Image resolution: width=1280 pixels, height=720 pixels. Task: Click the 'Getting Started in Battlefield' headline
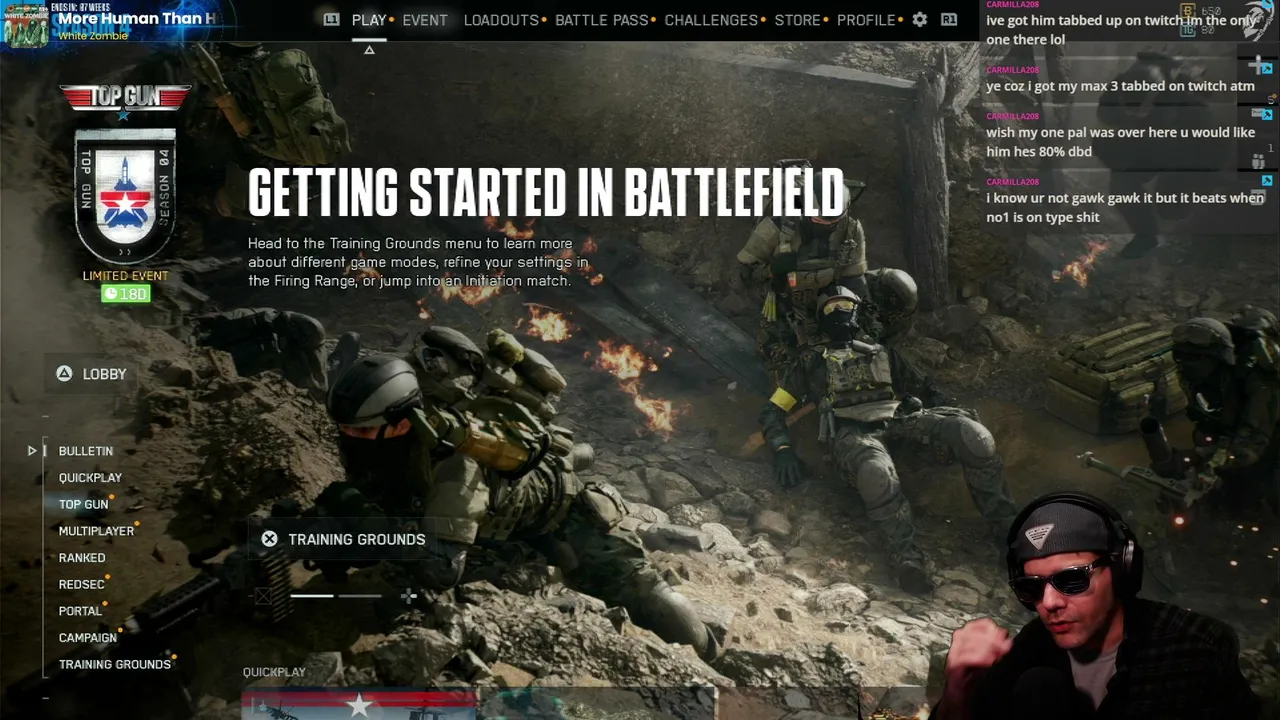[546, 193]
